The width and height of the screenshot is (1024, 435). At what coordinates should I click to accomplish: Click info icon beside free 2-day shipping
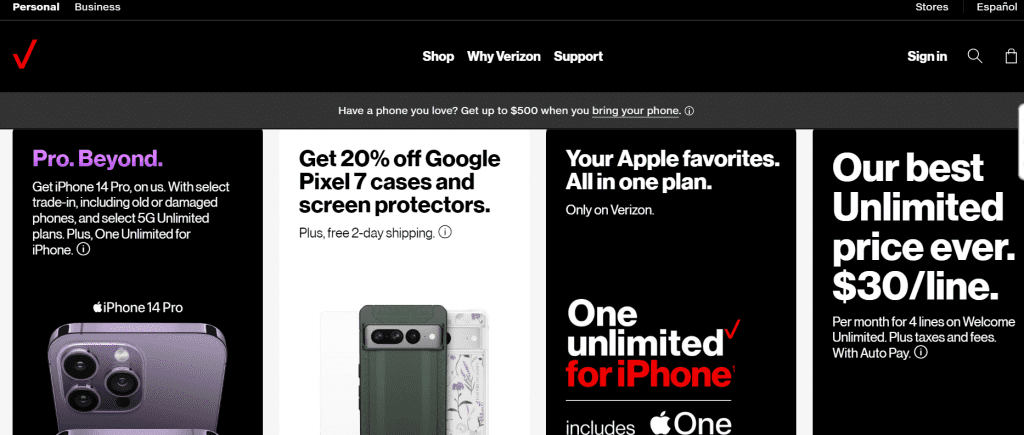(x=445, y=232)
